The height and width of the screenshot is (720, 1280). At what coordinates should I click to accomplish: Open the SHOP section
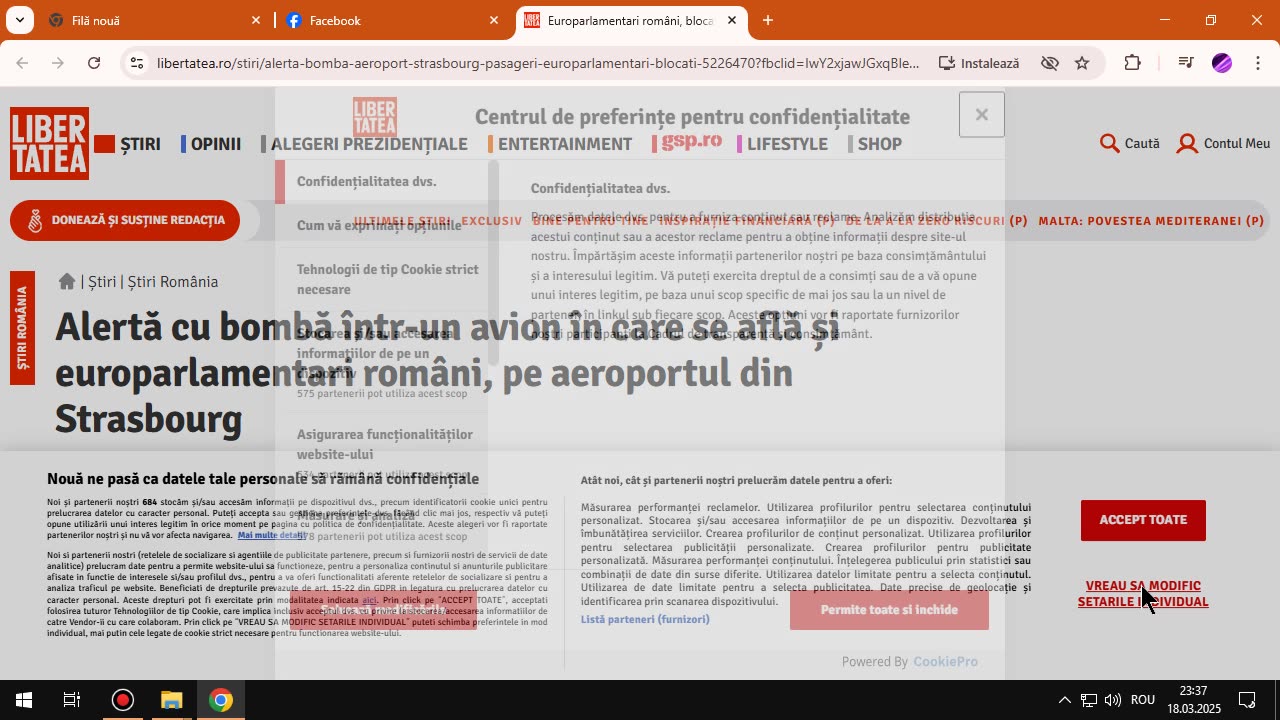pyautogui.click(x=880, y=144)
